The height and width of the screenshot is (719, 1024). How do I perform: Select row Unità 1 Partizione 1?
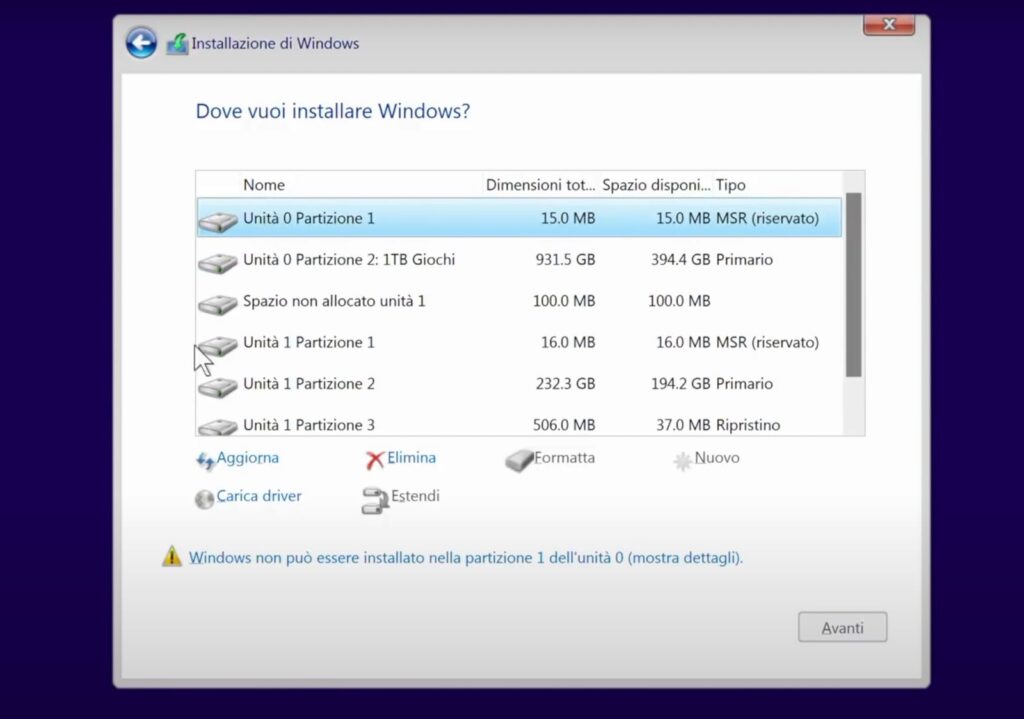pos(519,342)
